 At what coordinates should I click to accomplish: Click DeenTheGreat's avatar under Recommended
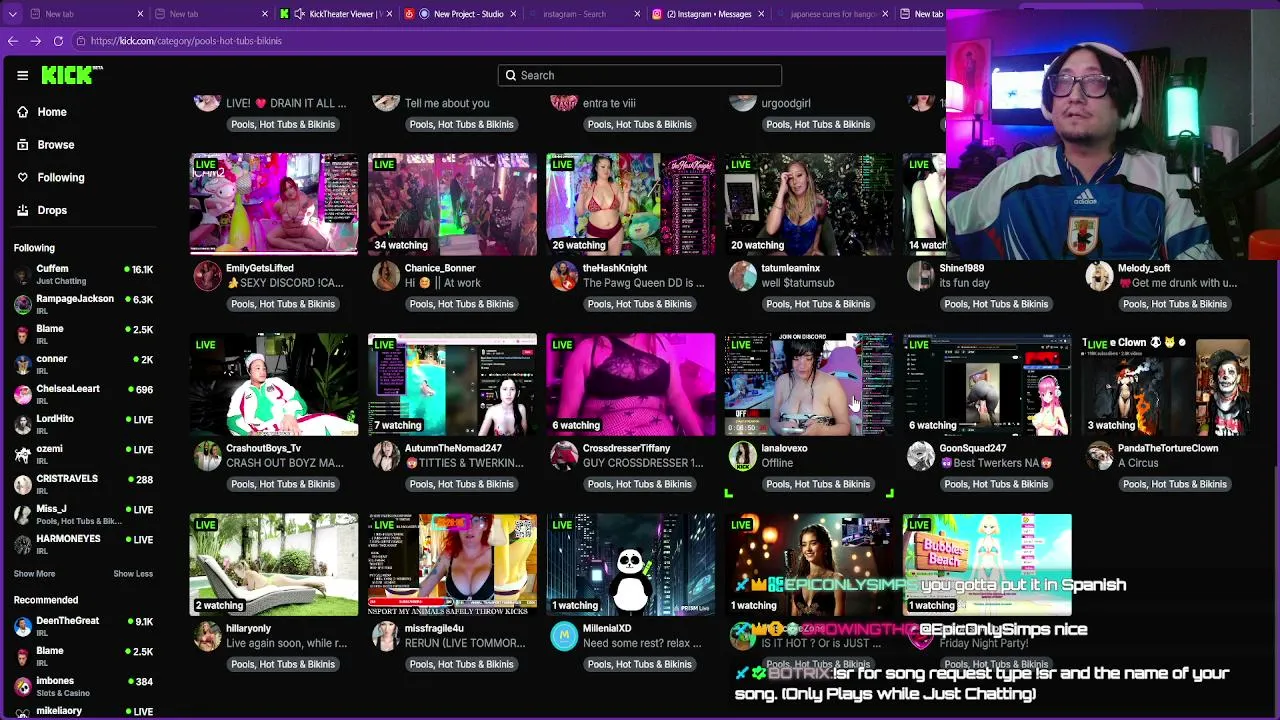pyautogui.click(x=23, y=627)
